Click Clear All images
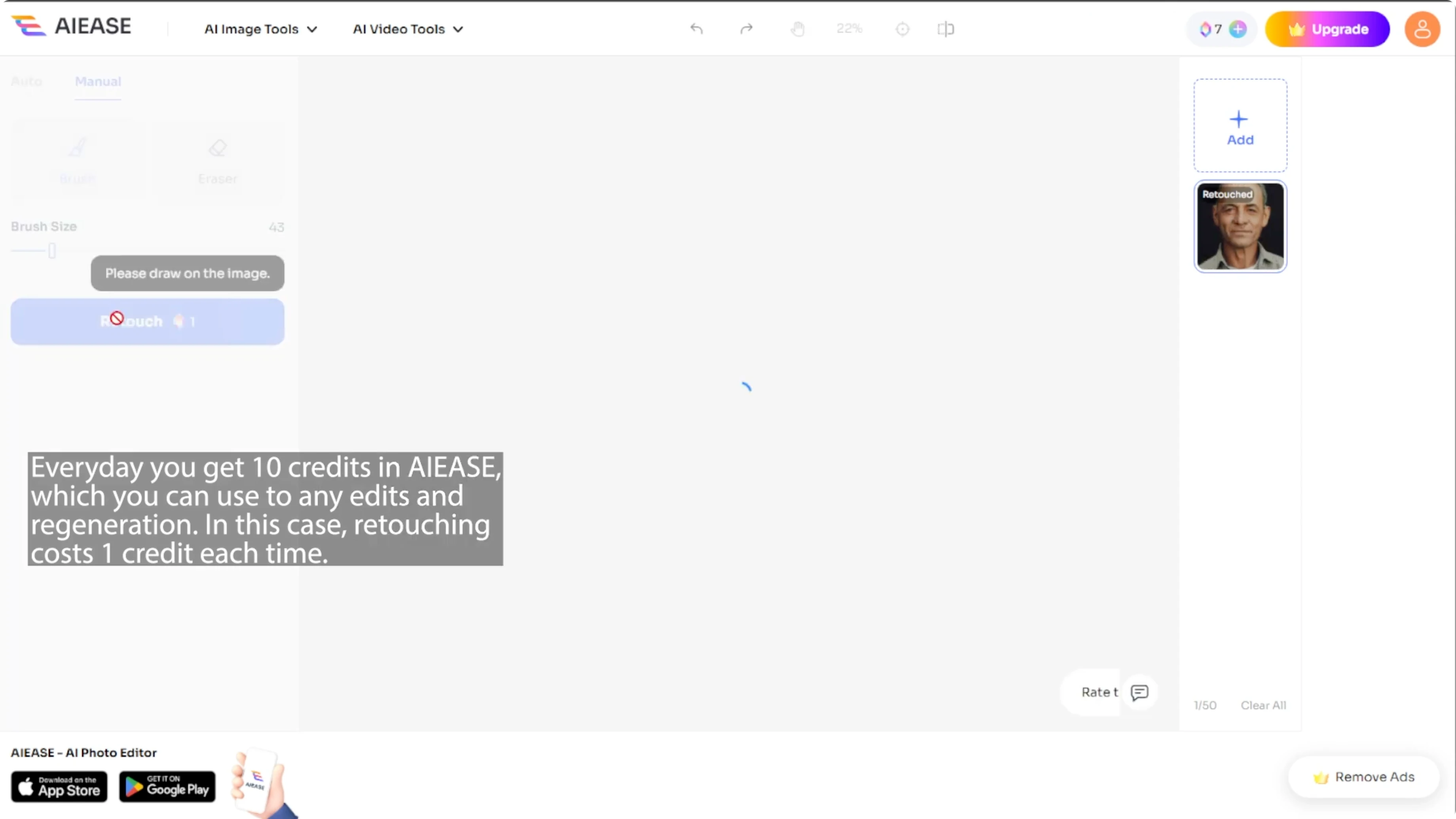The width and height of the screenshot is (1456, 819). (1263, 705)
